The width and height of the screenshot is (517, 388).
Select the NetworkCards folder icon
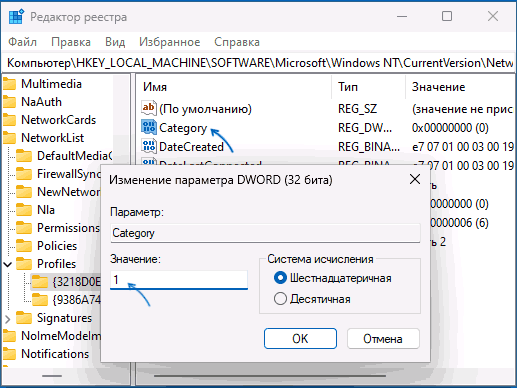click(x=10, y=120)
